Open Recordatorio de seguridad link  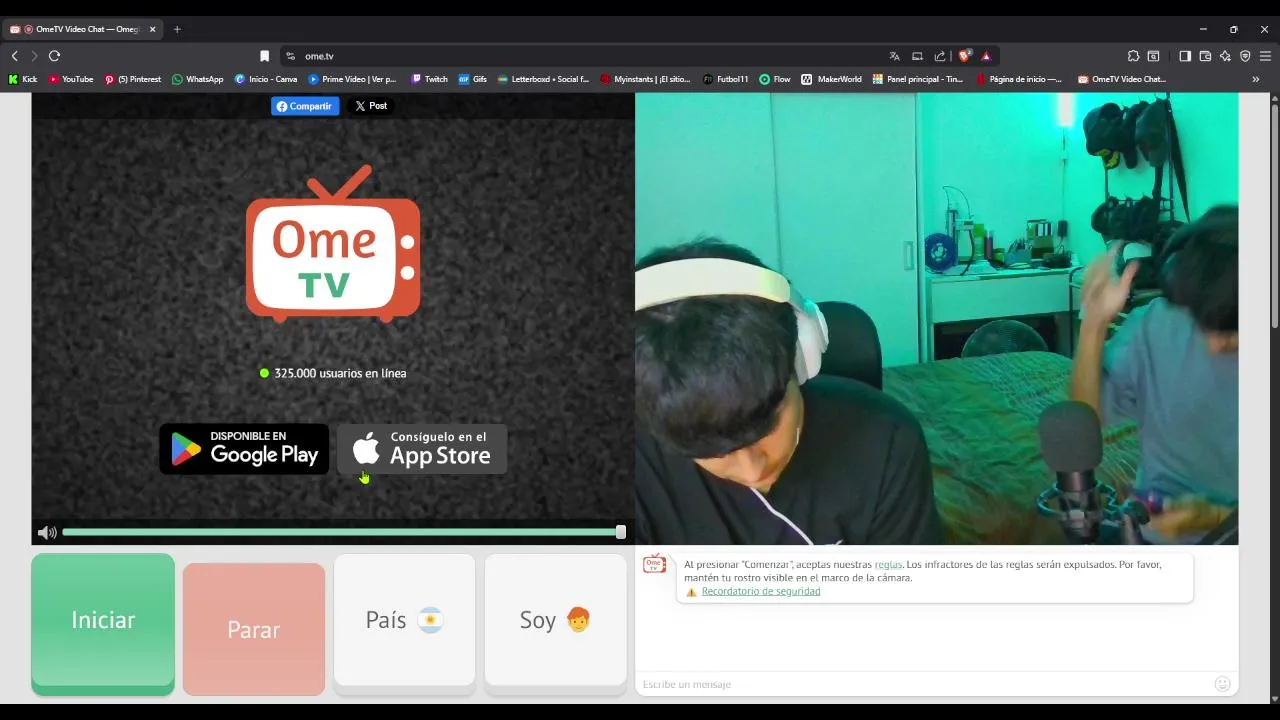(x=761, y=591)
